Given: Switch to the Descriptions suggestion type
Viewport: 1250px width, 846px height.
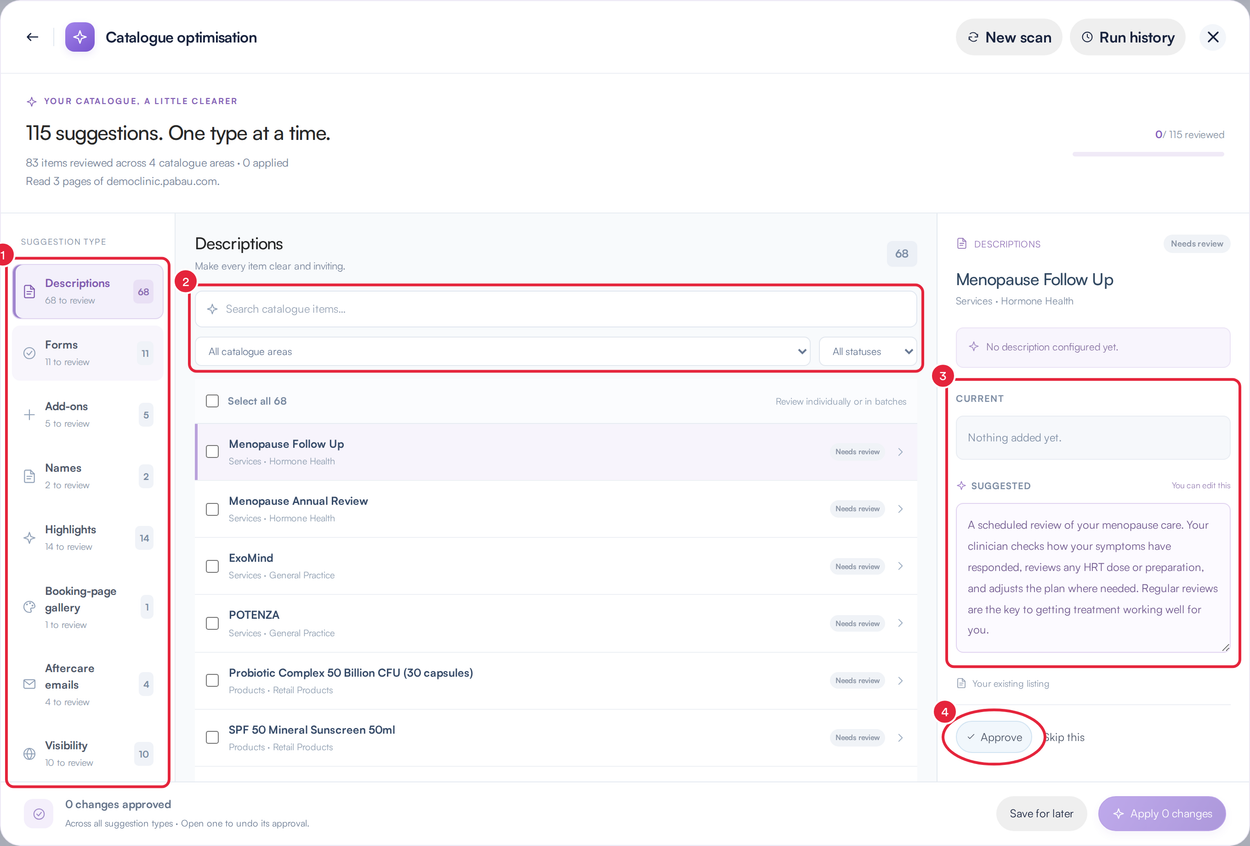Looking at the screenshot, I should tap(88, 292).
